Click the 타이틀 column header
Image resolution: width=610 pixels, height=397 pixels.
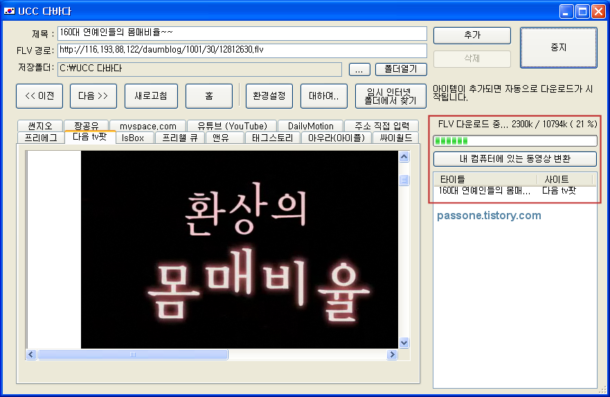485,179
